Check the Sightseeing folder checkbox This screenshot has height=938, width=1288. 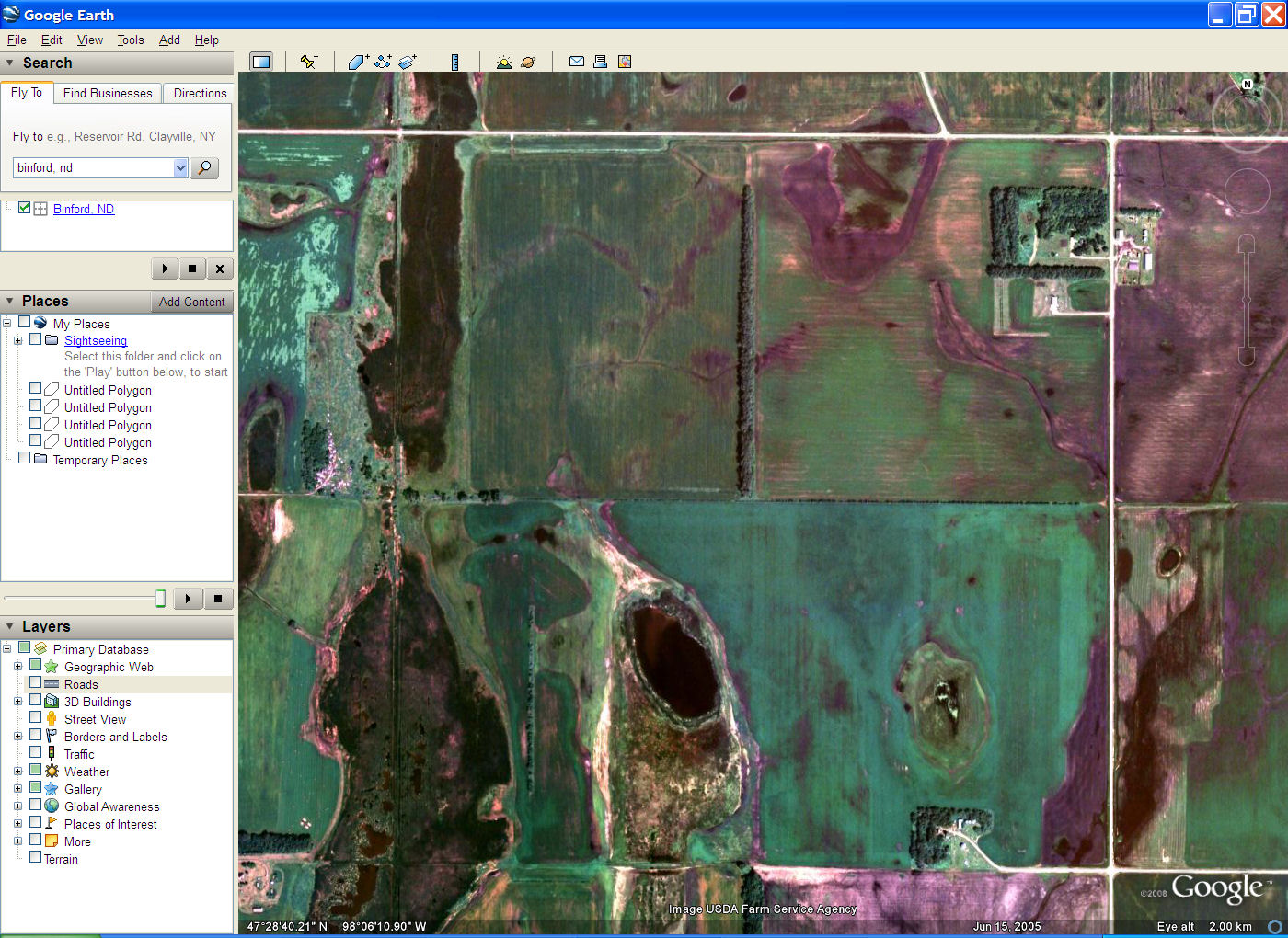(x=36, y=339)
